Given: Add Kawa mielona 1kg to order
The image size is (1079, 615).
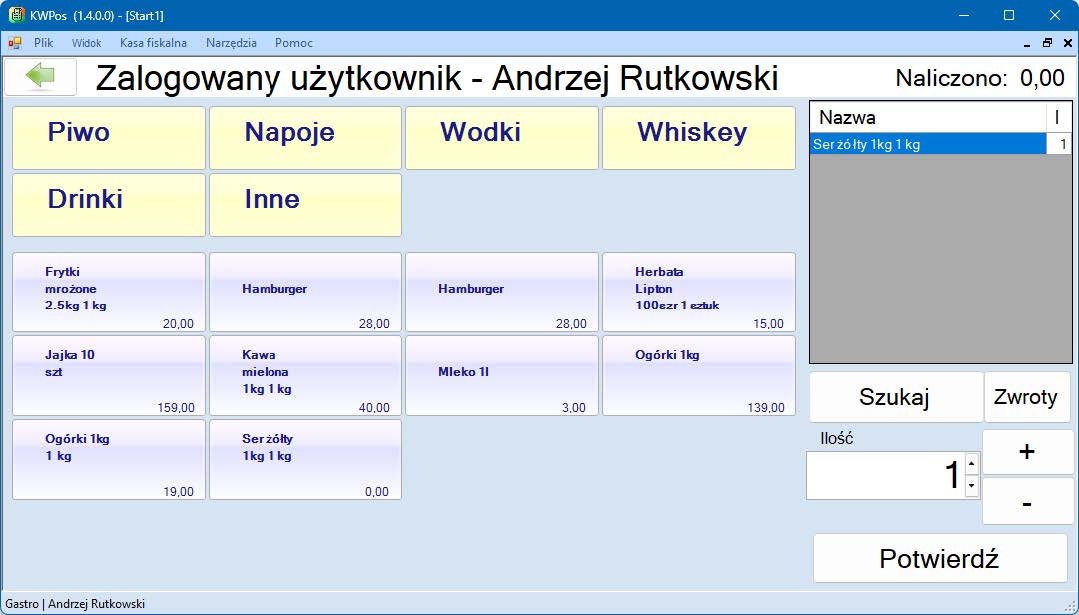Looking at the screenshot, I should click(x=305, y=375).
